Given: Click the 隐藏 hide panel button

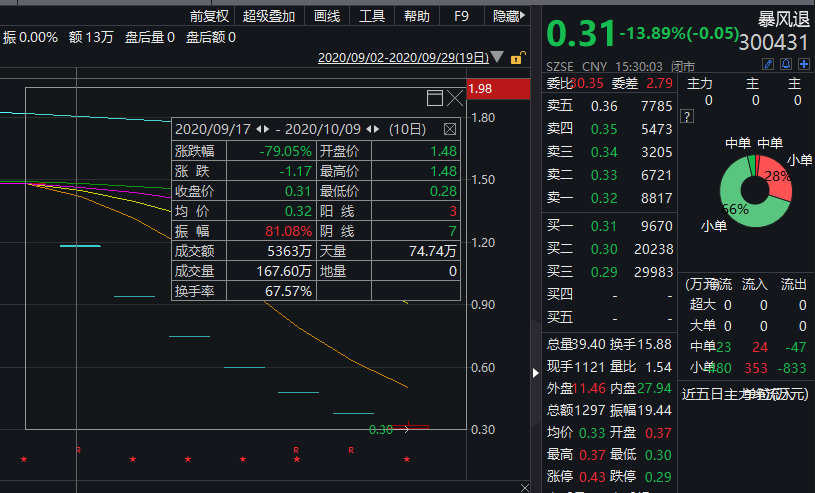Looking at the screenshot, I should click(x=508, y=16).
